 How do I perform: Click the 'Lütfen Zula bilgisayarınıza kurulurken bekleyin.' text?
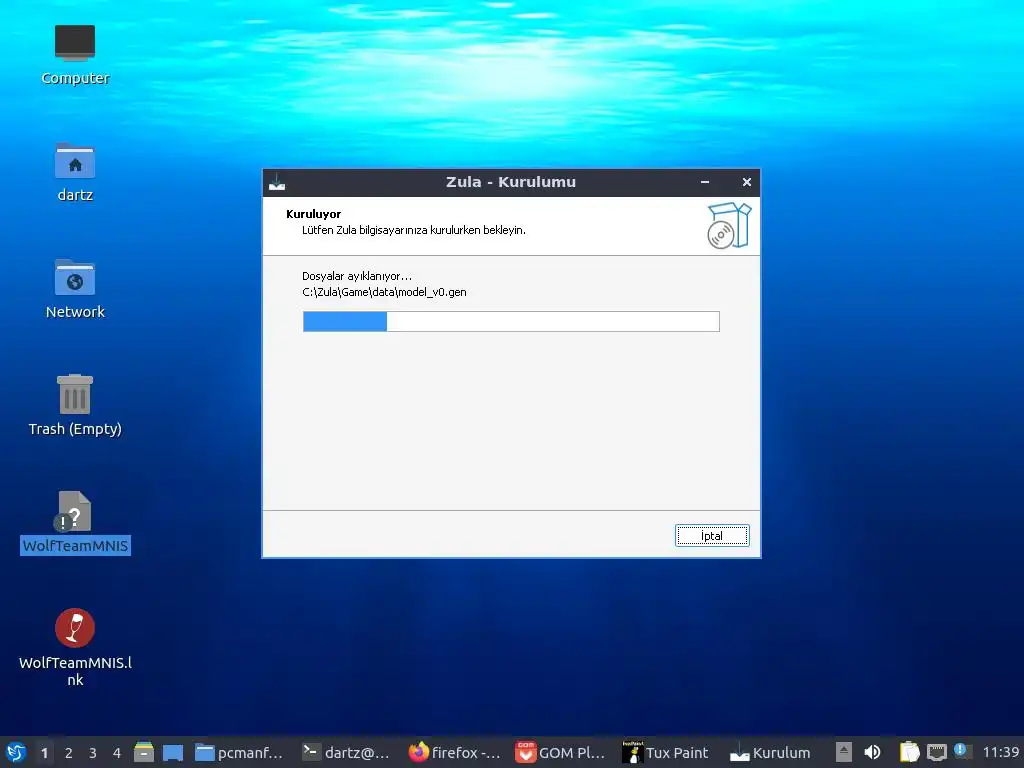413,230
